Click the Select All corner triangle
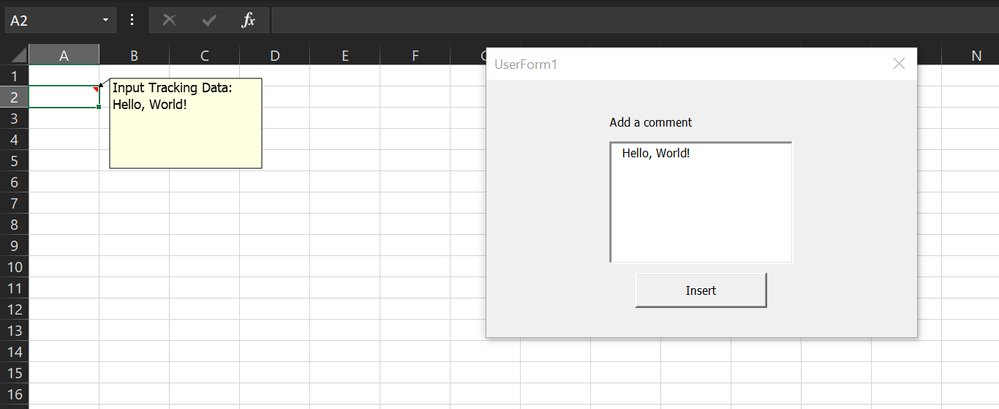The width and height of the screenshot is (999, 409). (18, 55)
